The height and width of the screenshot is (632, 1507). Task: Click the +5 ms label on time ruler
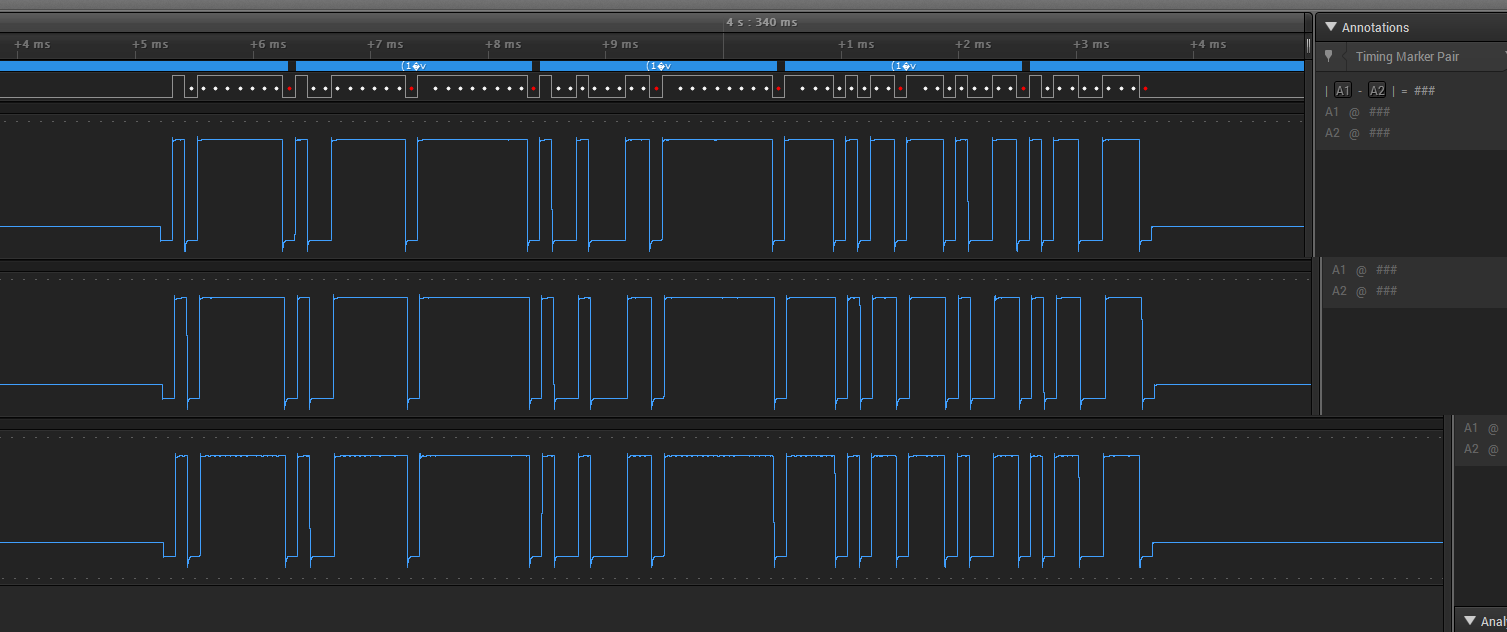(x=149, y=44)
